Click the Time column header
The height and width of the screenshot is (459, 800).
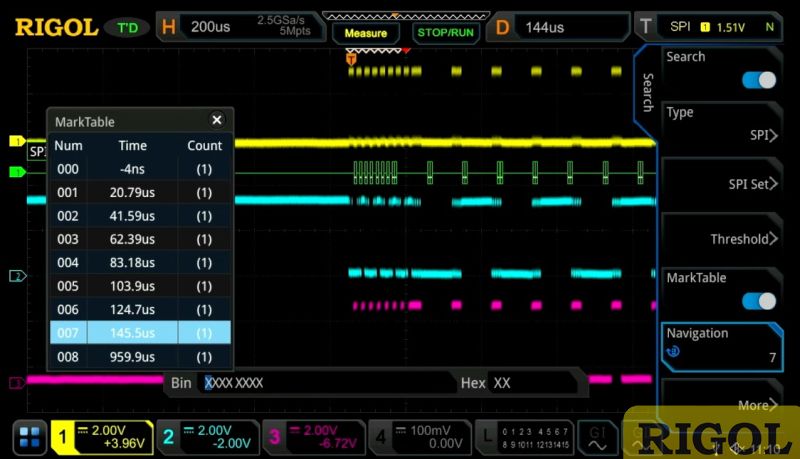point(133,146)
